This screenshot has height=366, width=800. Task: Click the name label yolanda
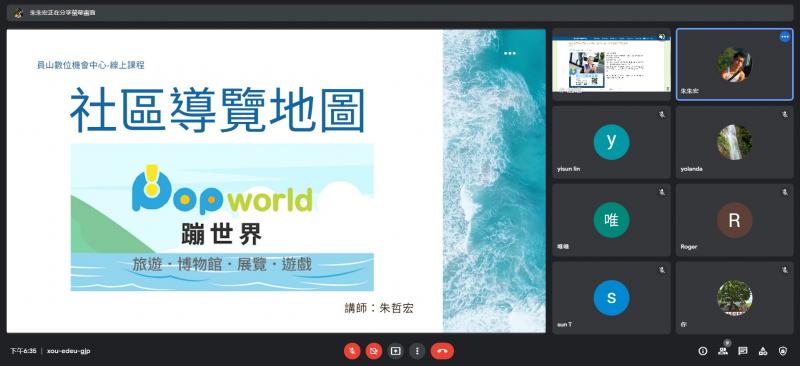691,169
